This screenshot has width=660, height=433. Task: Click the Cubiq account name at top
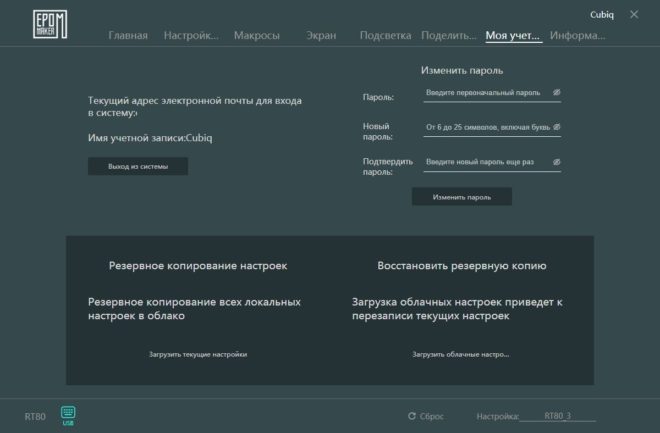tap(601, 15)
